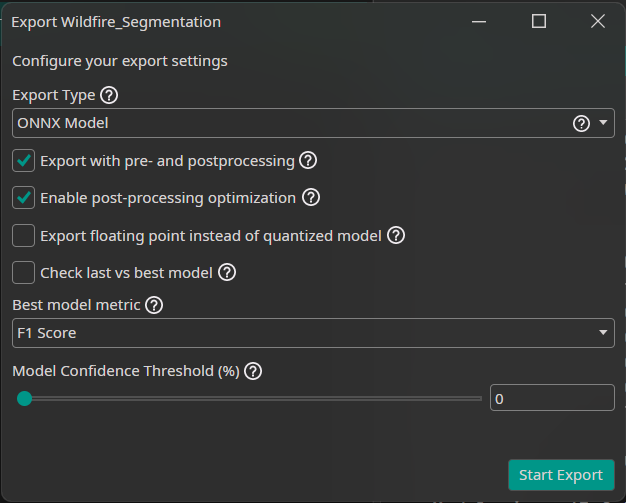Maximize the export dialog window

tap(539, 21)
